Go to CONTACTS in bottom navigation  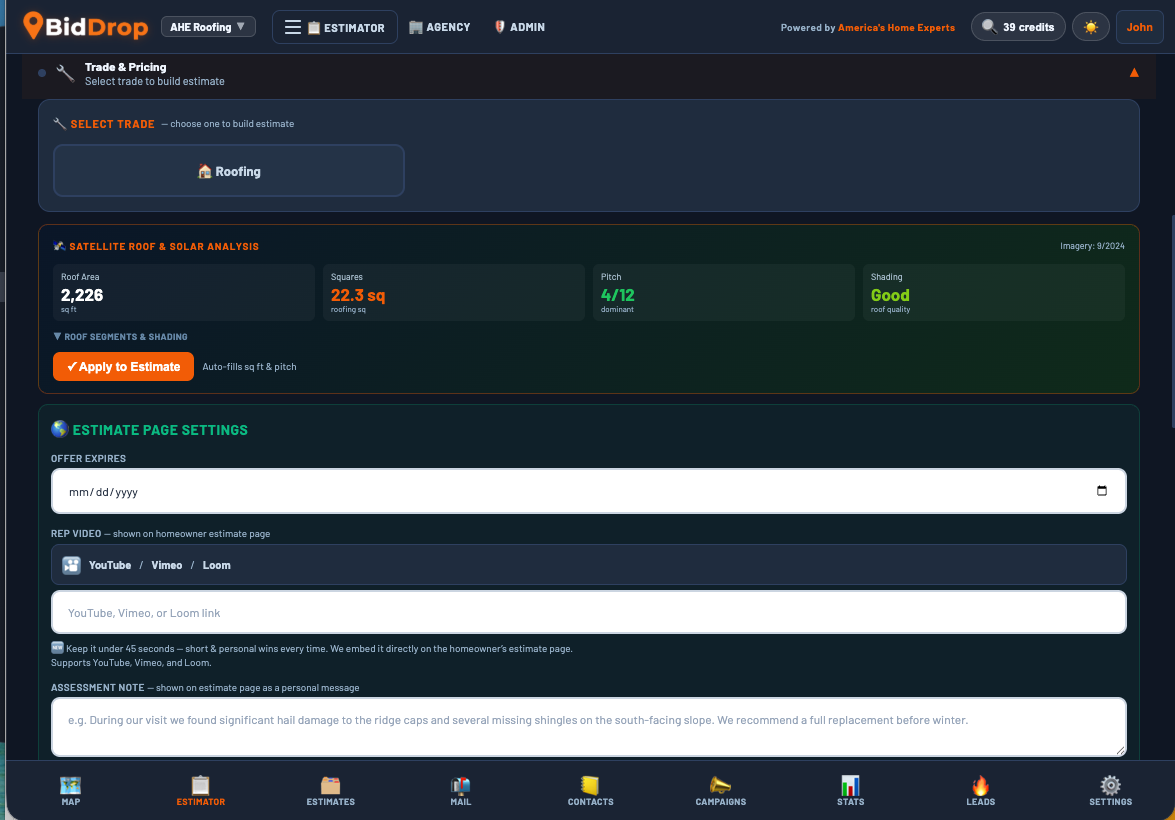590,791
